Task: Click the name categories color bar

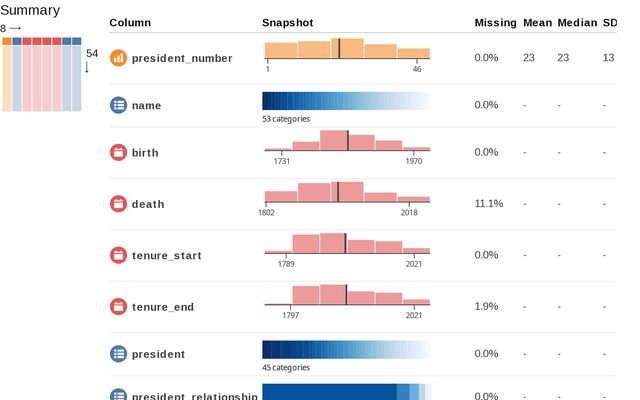Action: [x=347, y=101]
